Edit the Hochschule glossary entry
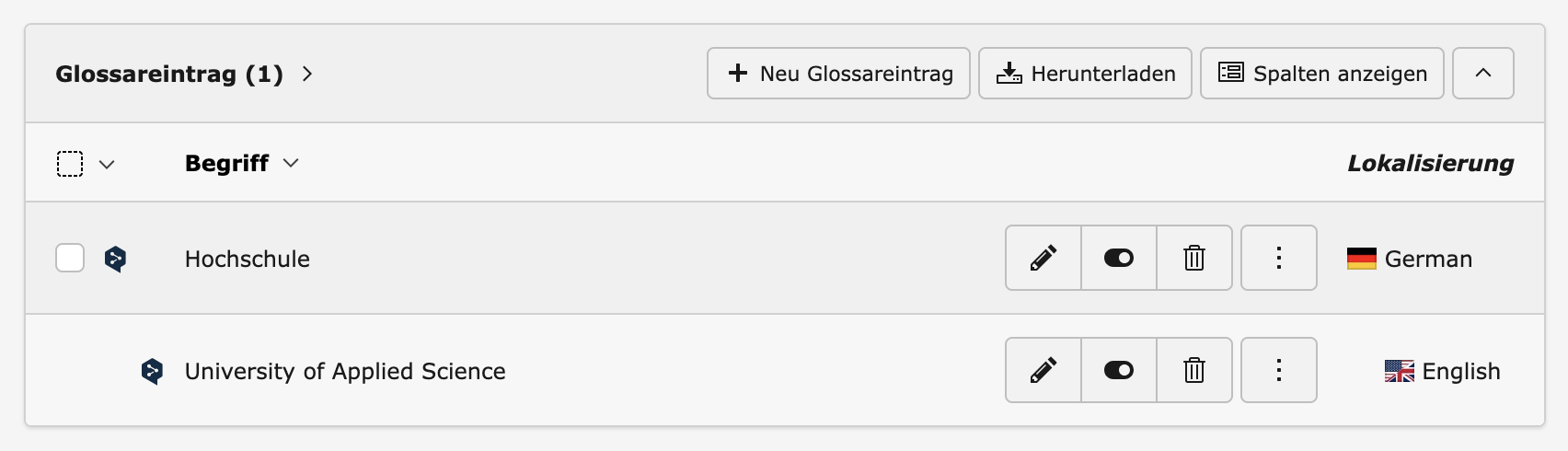 point(1043,258)
